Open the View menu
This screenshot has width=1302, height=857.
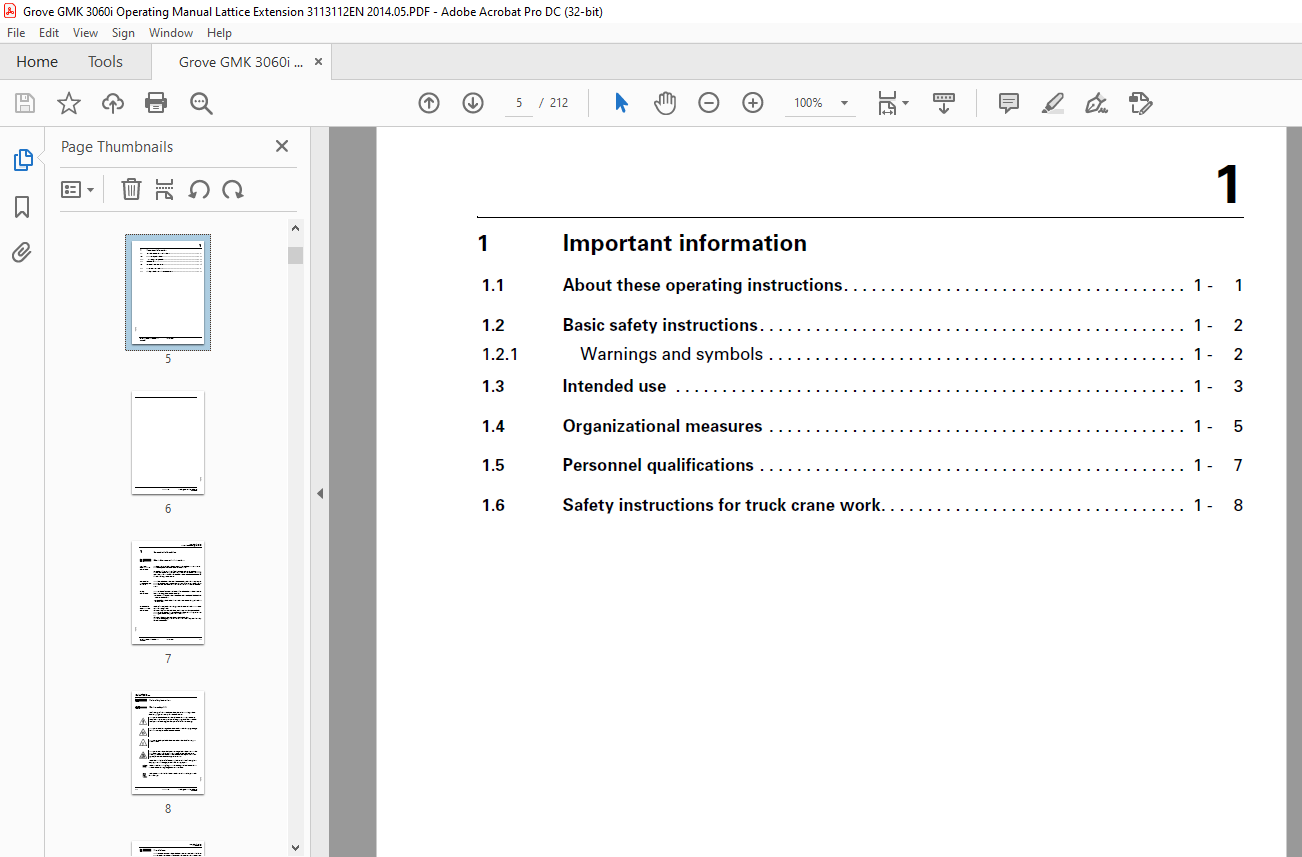click(86, 33)
